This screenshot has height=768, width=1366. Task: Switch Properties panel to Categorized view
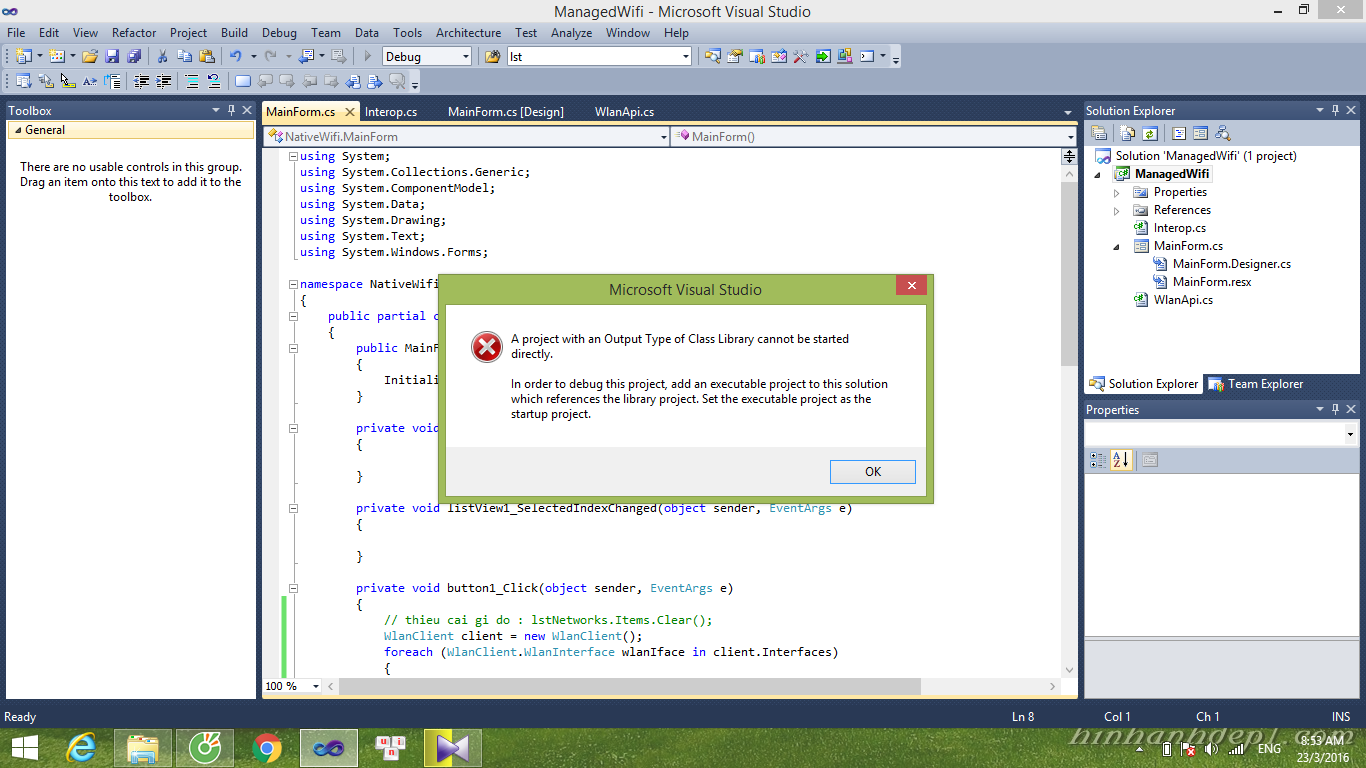point(1098,460)
